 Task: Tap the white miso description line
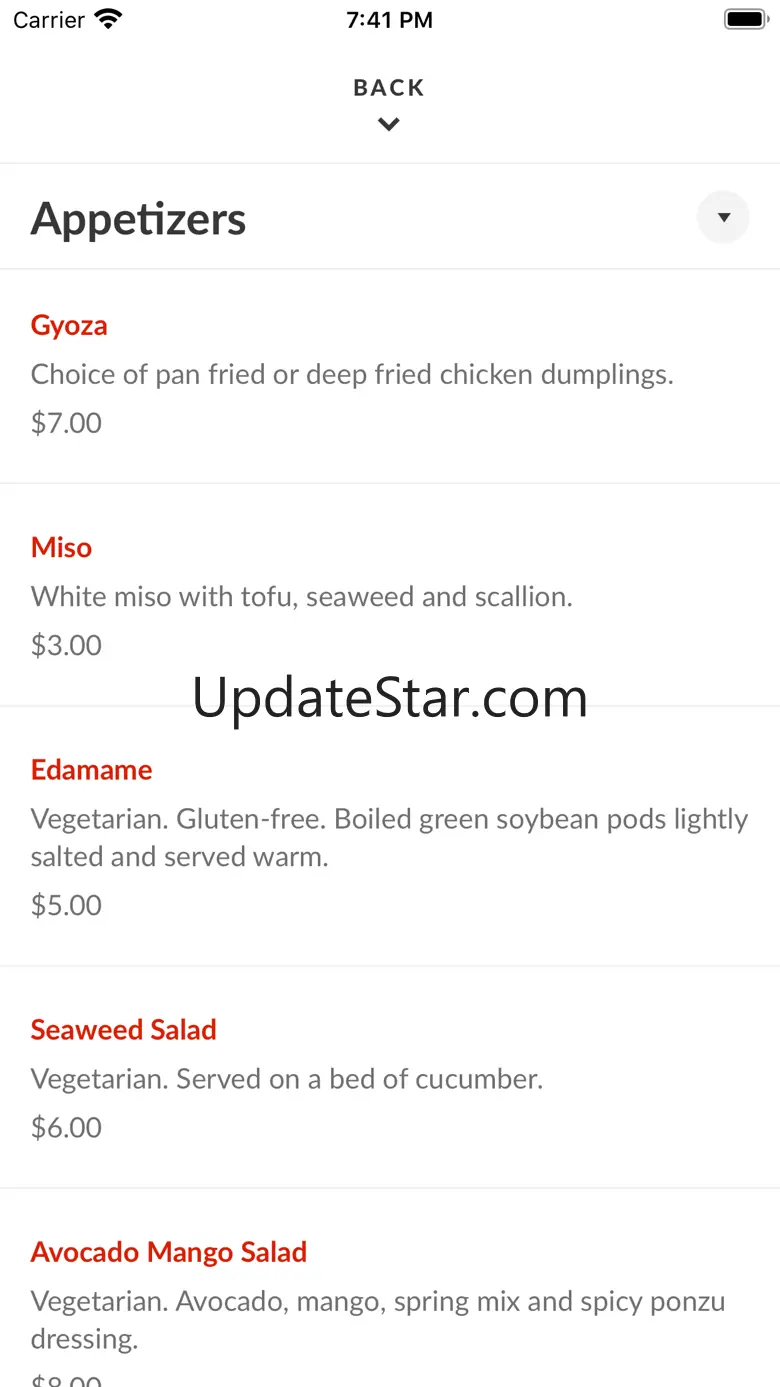(301, 597)
